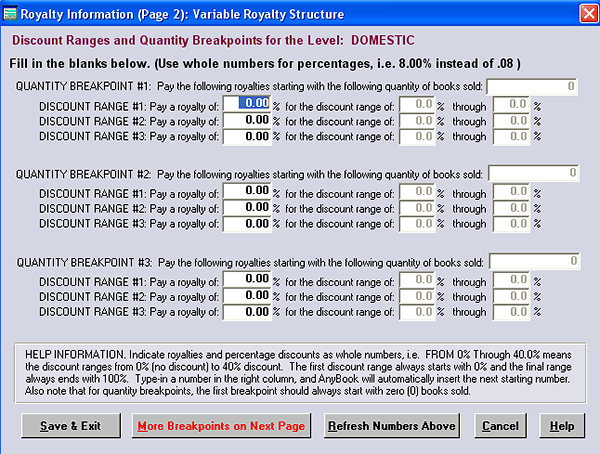Close the Royalty Information window
Viewport: 600px width, 454px height.
coord(586,13)
